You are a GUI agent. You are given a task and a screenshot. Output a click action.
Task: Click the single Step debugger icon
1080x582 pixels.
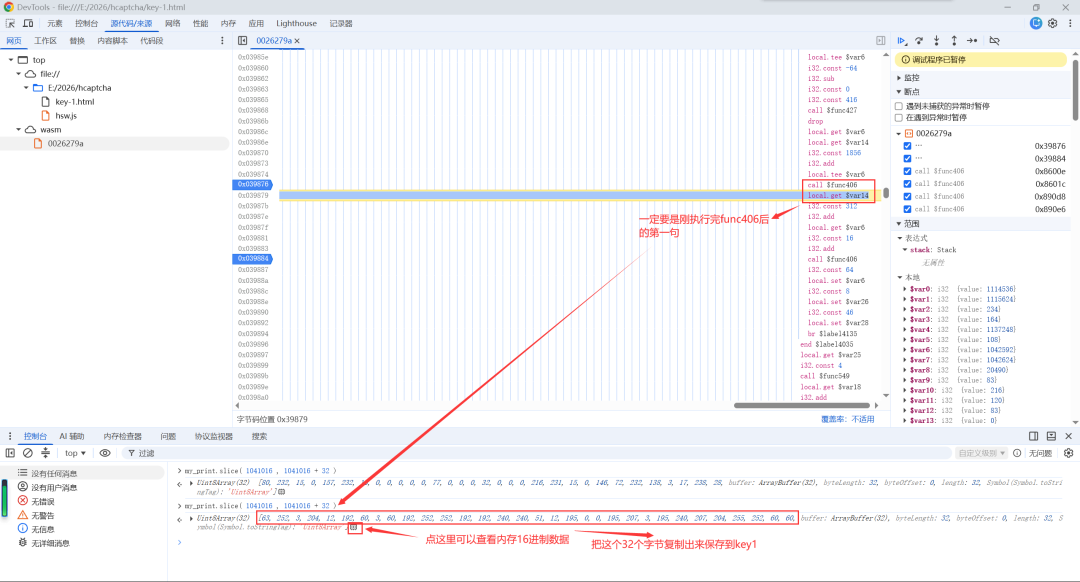(x=972, y=41)
